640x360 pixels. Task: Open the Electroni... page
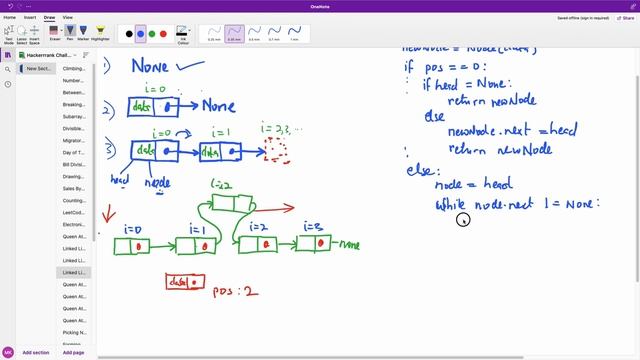pyautogui.click(x=74, y=224)
